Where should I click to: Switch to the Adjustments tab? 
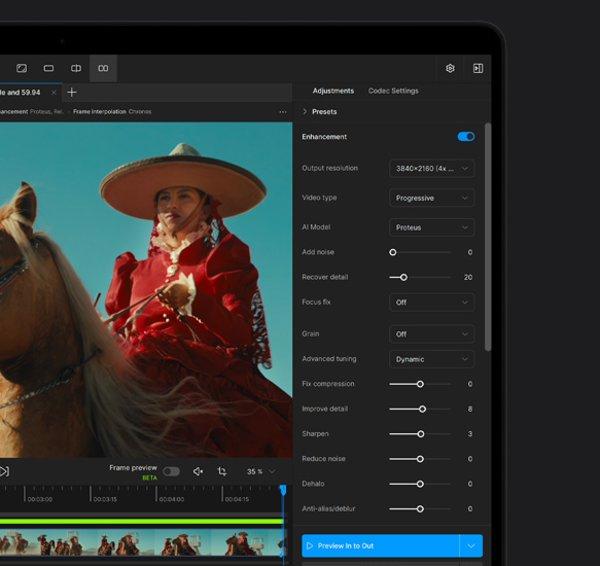(333, 91)
